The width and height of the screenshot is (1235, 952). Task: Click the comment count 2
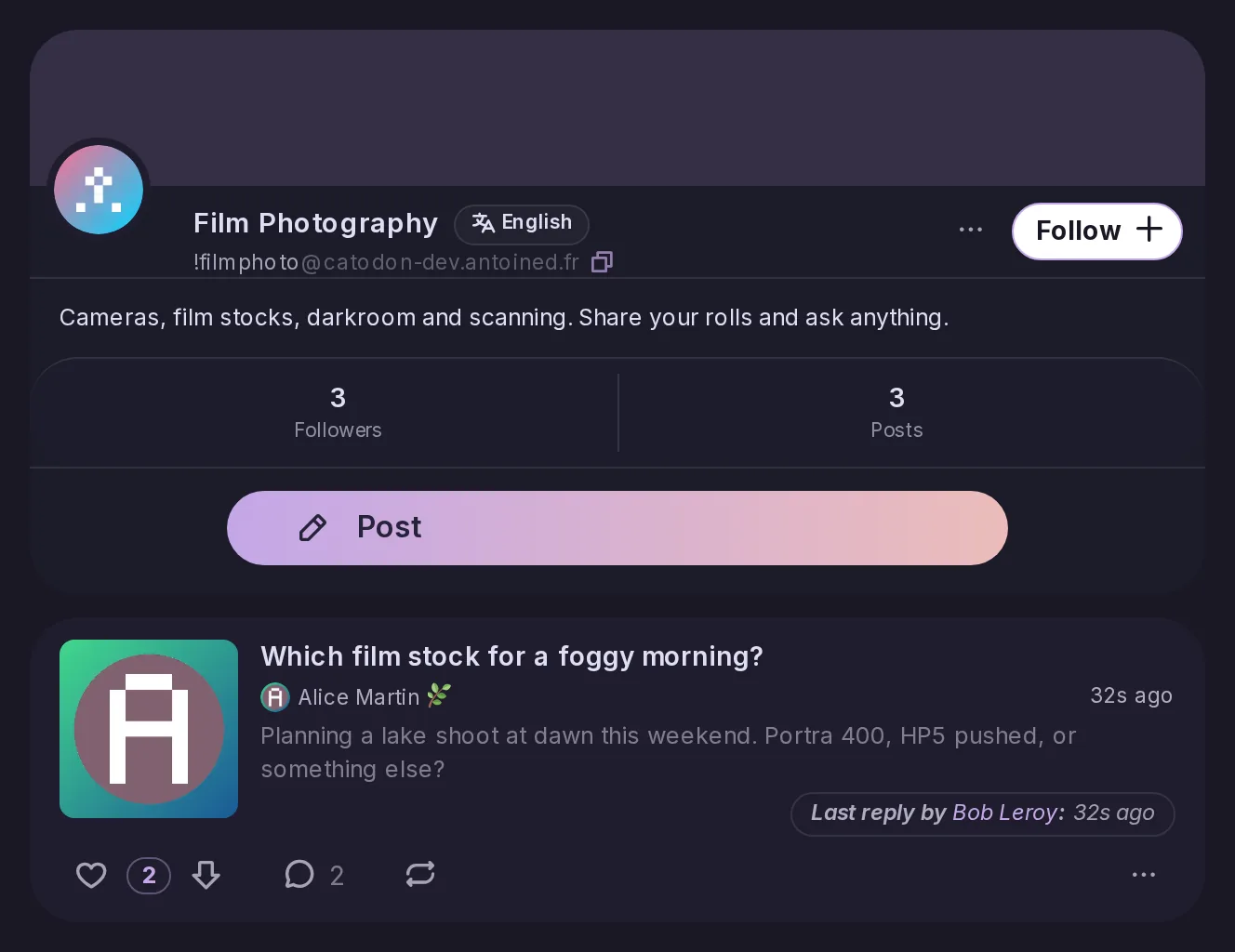337,876
